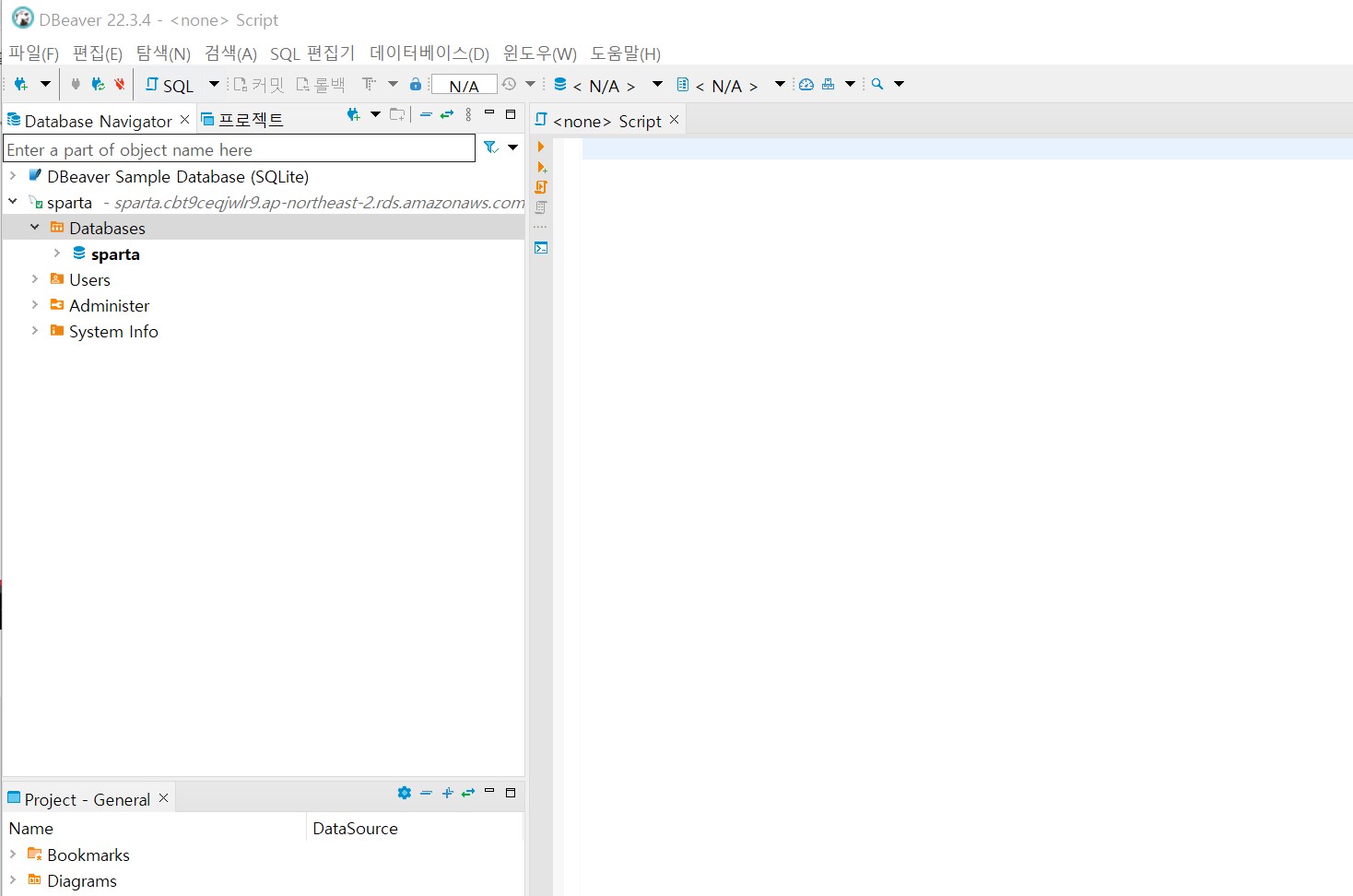Expand the System Info folder
The width and height of the screenshot is (1353, 896).
[35, 330]
